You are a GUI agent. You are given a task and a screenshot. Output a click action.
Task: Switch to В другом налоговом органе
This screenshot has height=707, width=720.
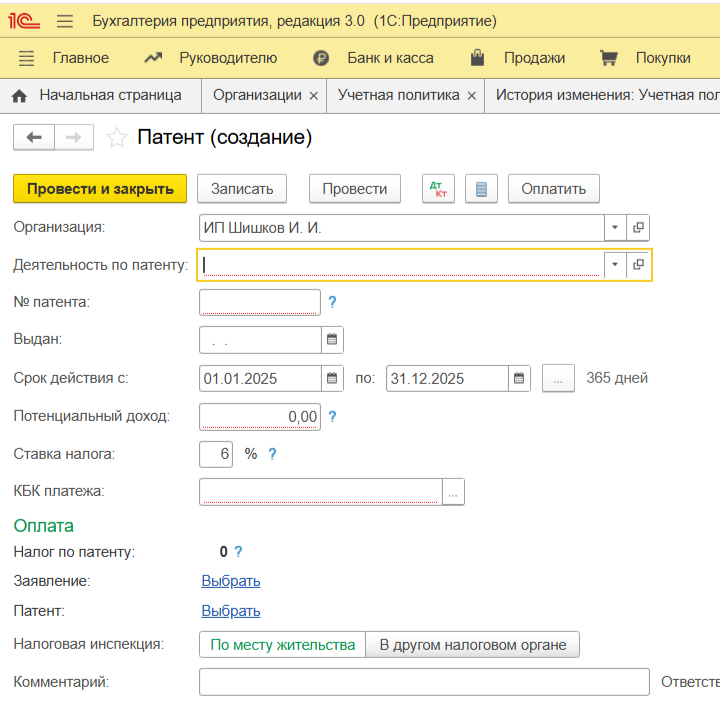472,645
